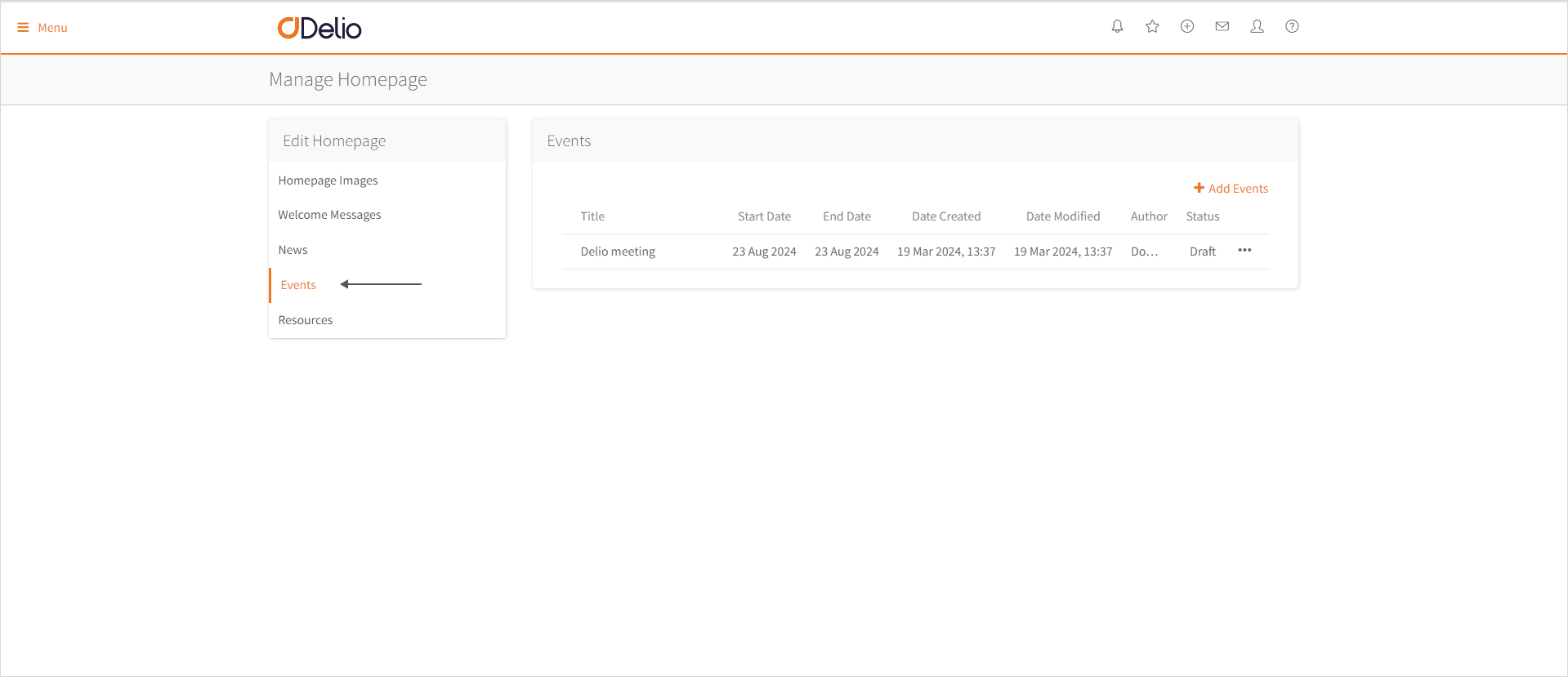Click the Events panel heading
This screenshot has height=677, width=1568.
[x=569, y=141]
